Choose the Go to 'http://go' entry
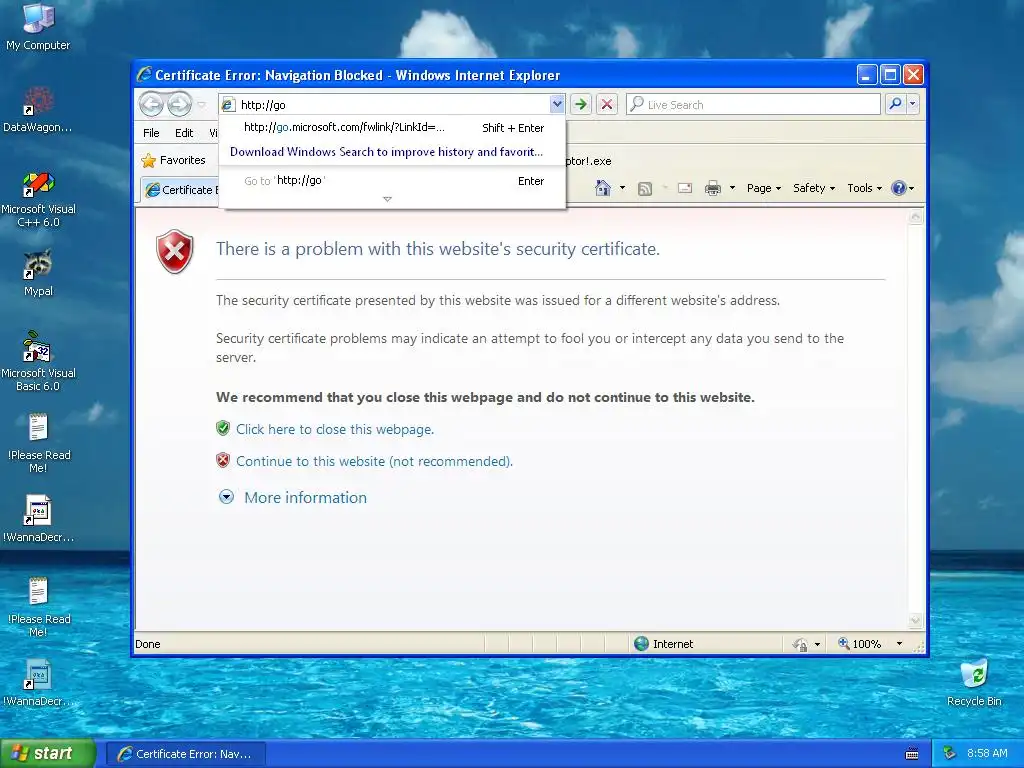Screen dimensions: 1024x768 coord(392,181)
